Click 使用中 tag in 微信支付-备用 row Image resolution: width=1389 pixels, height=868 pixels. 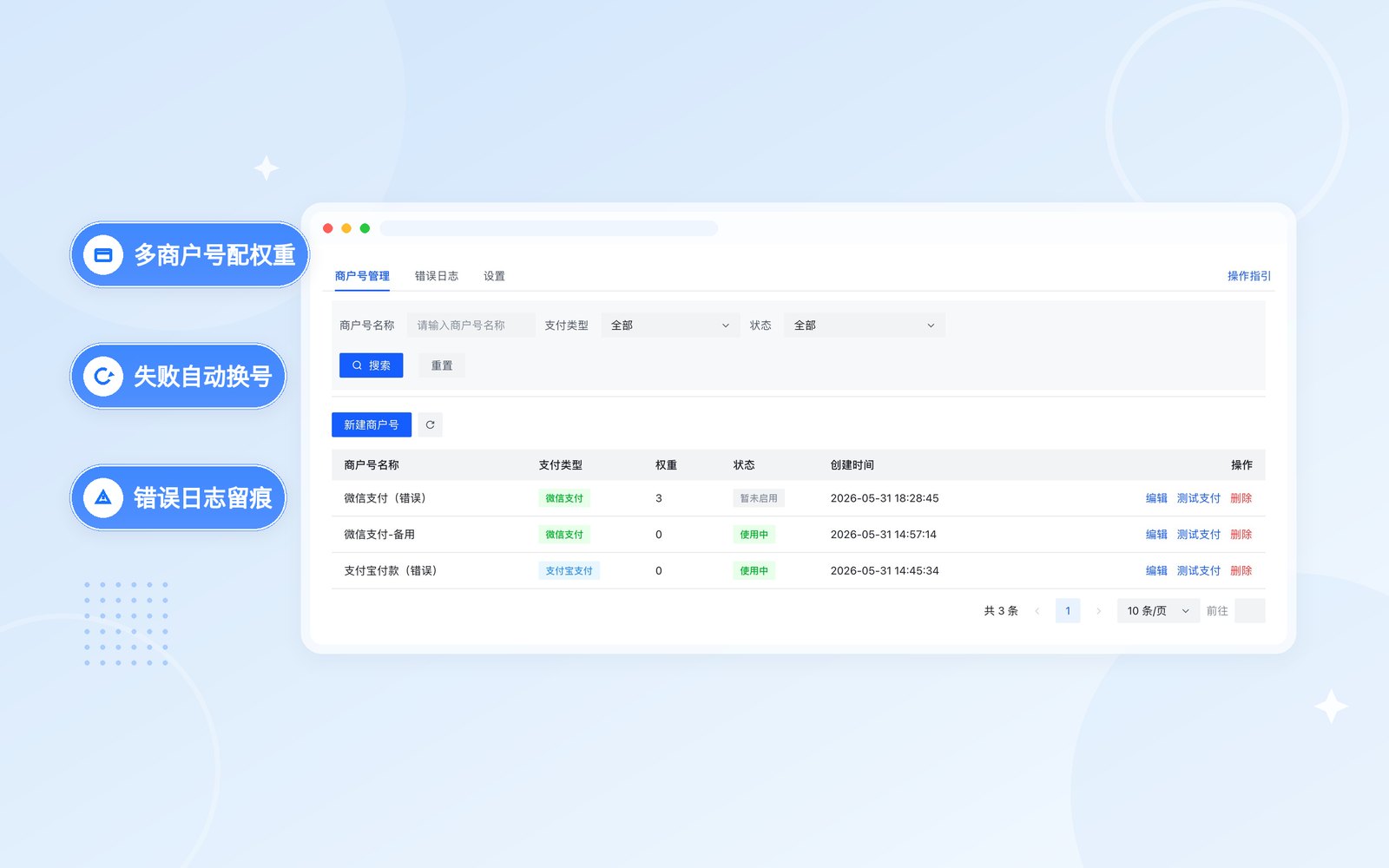pyautogui.click(x=754, y=535)
